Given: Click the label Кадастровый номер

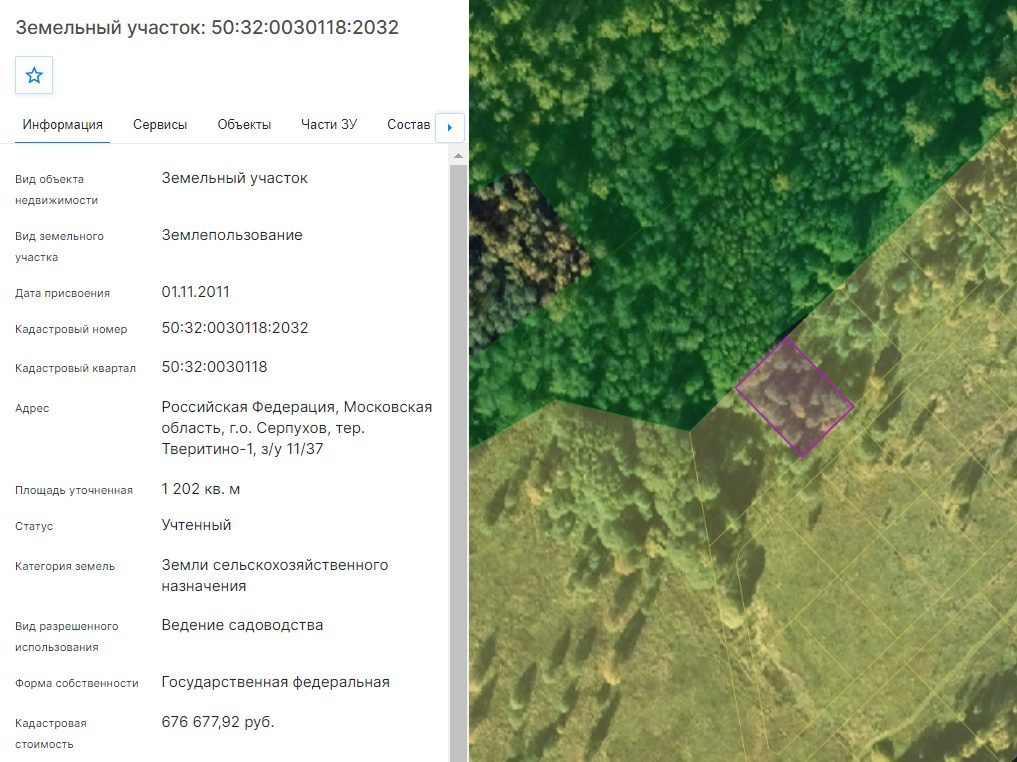Looking at the screenshot, I should [x=71, y=329].
